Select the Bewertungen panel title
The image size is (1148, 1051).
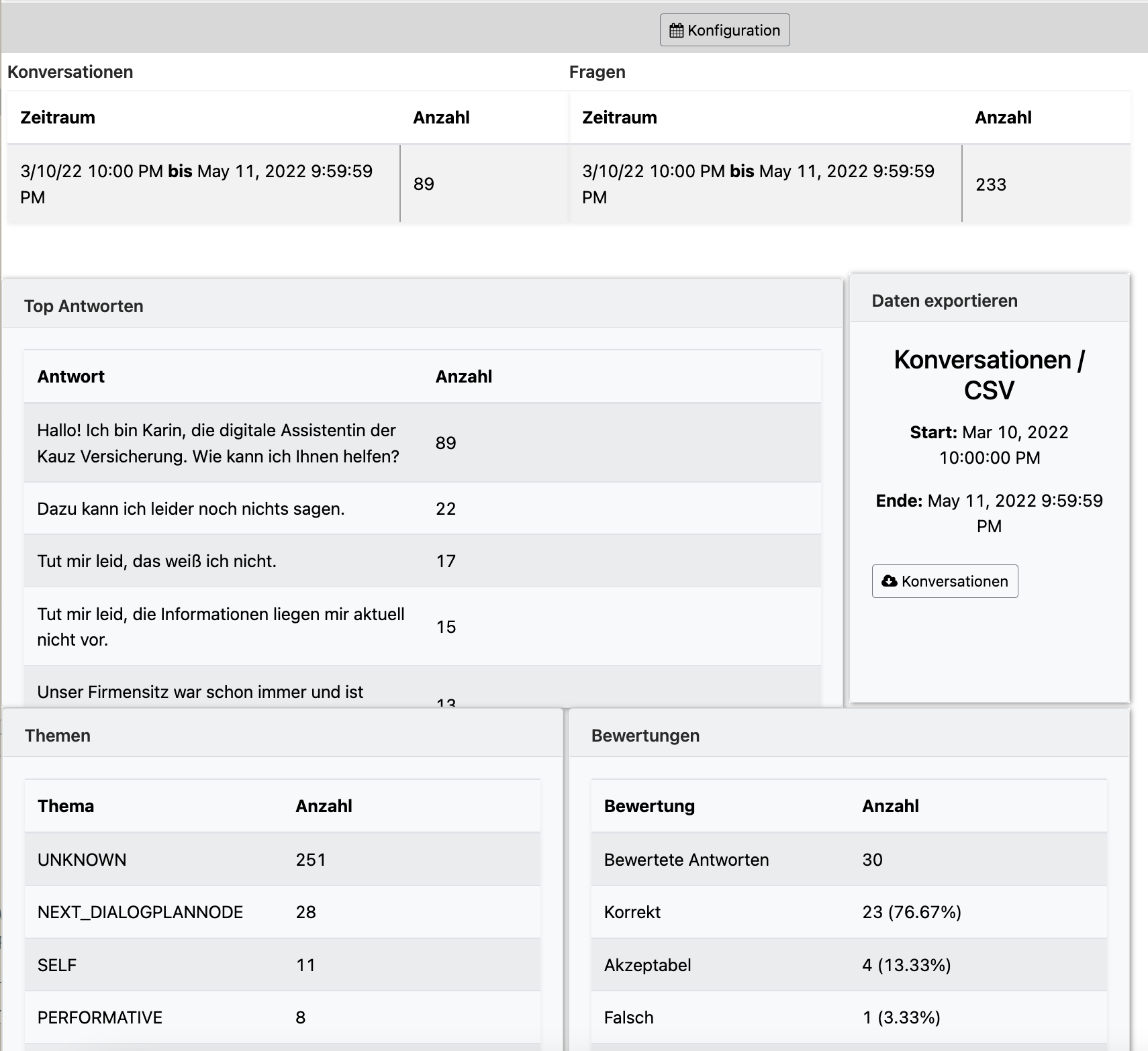[x=645, y=736]
